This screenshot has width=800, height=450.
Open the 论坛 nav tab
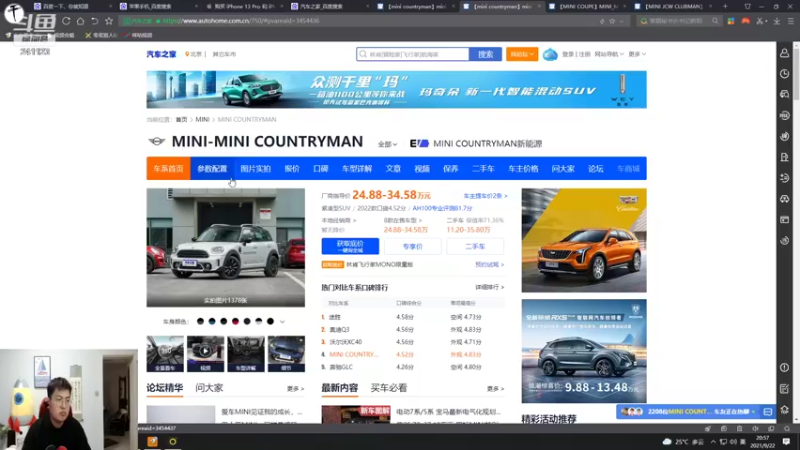pos(595,168)
